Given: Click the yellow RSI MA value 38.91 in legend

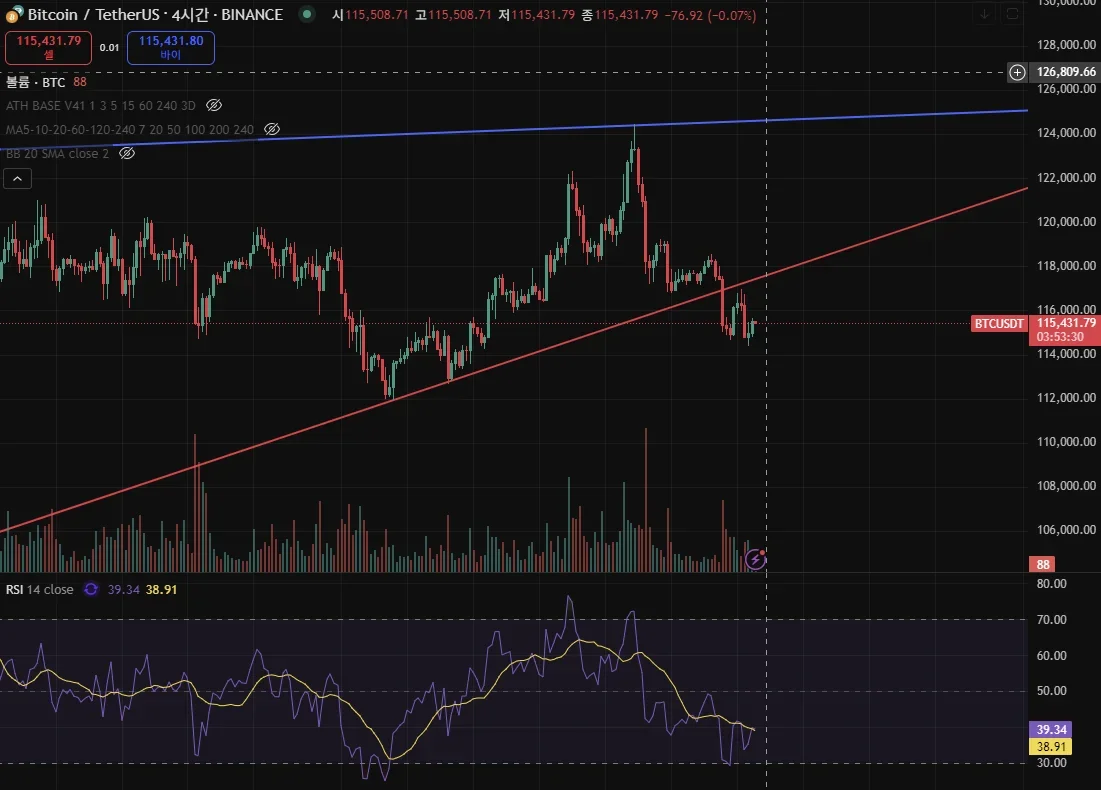Looking at the screenshot, I should click(161, 589).
